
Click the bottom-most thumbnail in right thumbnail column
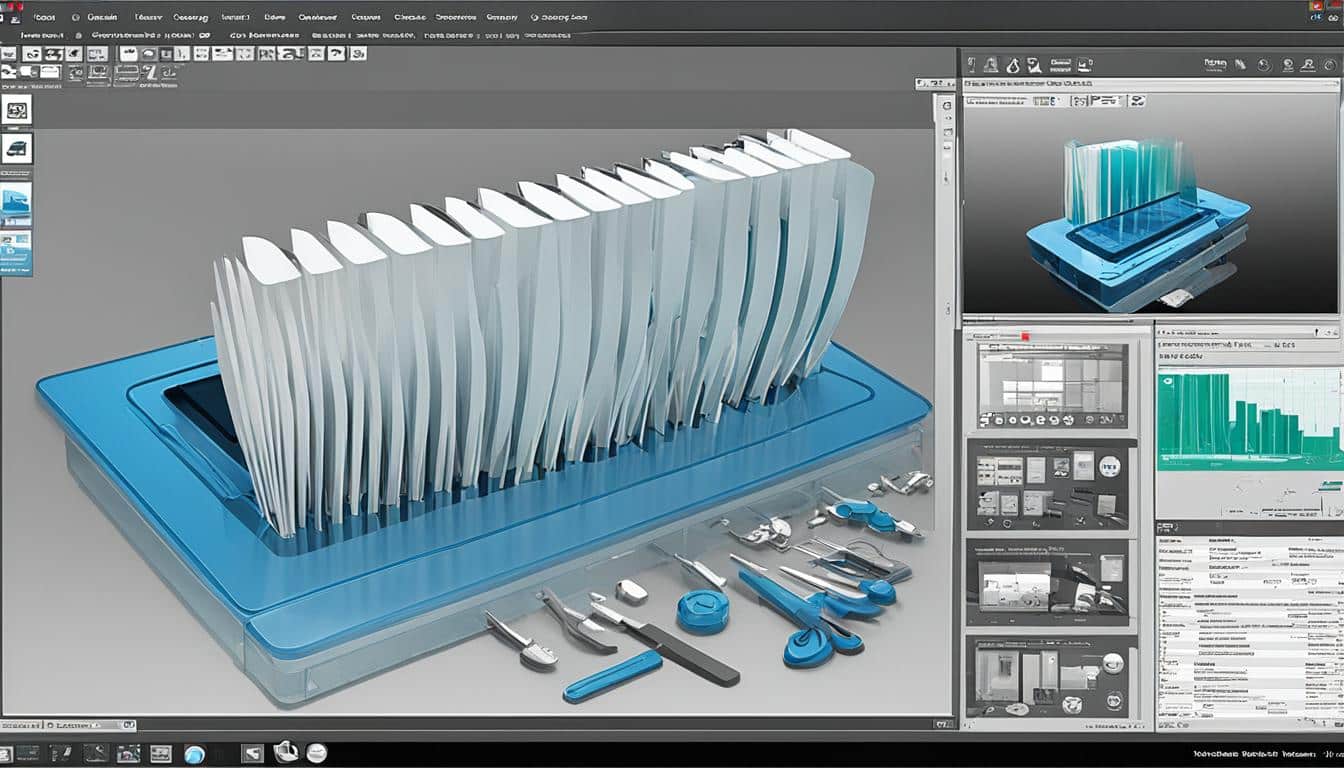pyautogui.click(x=1050, y=677)
